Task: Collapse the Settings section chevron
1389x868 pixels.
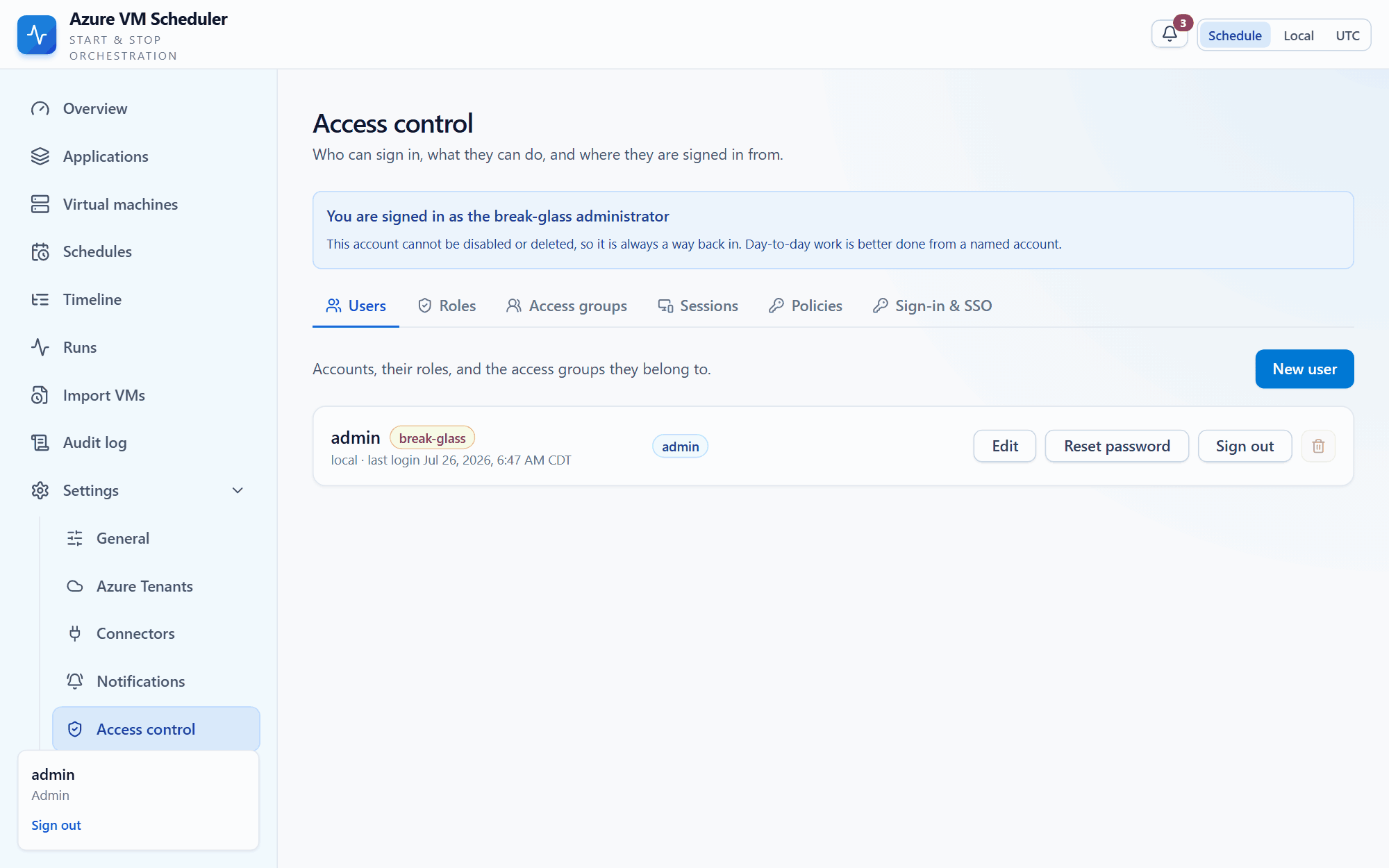Action: (238, 491)
